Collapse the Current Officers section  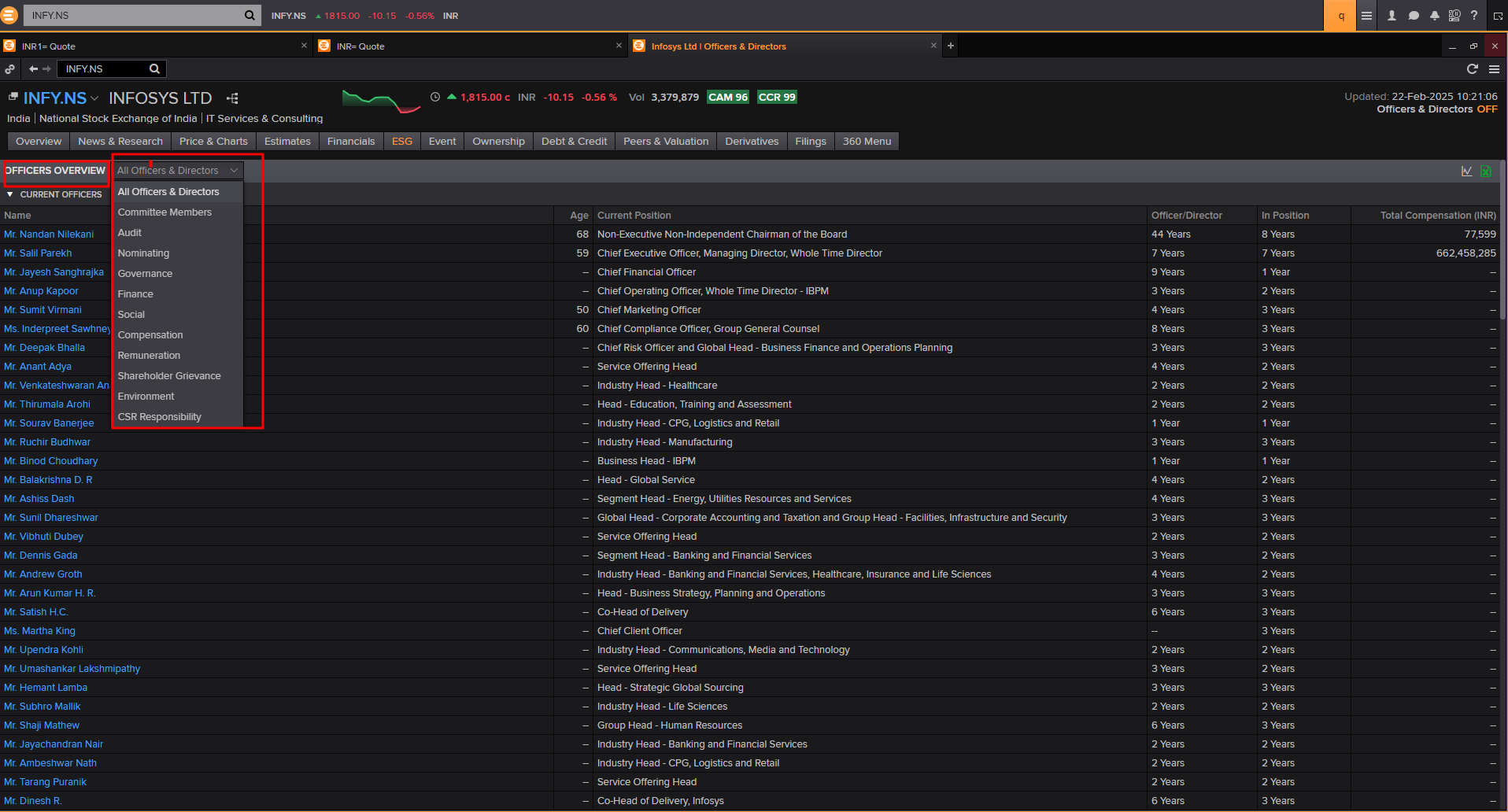click(10, 194)
